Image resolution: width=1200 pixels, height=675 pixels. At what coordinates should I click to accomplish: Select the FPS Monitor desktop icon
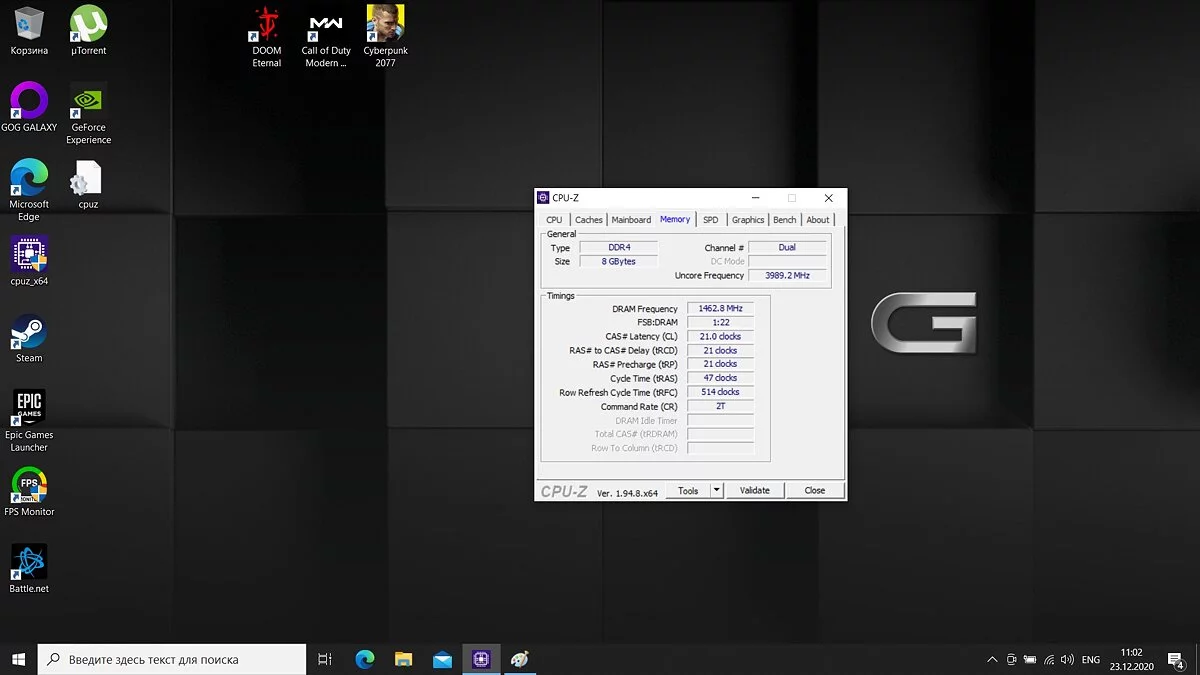point(29,486)
